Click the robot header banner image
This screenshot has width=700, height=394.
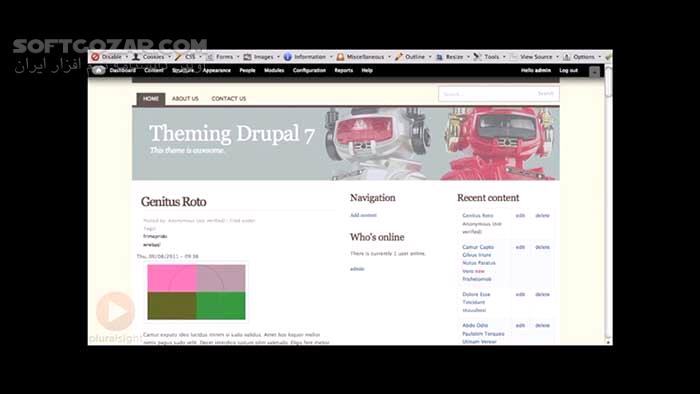coord(346,144)
